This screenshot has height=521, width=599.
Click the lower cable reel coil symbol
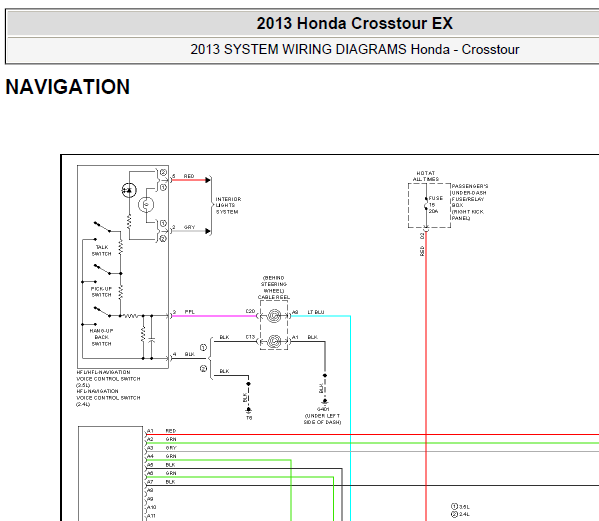pos(274,341)
